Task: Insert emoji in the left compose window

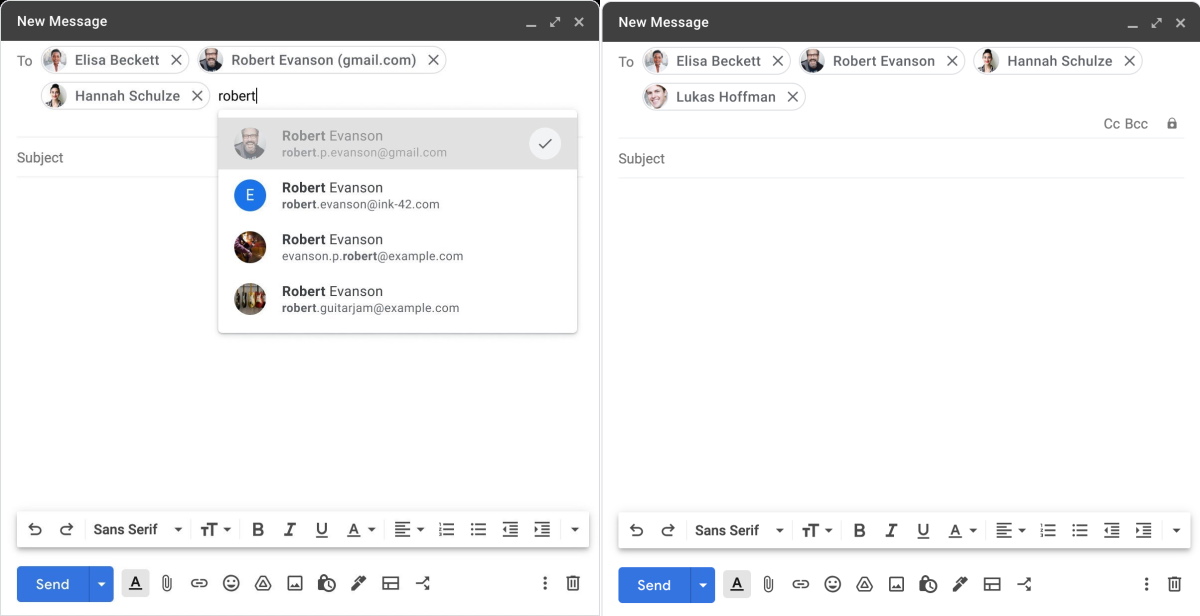Action: tap(231, 583)
